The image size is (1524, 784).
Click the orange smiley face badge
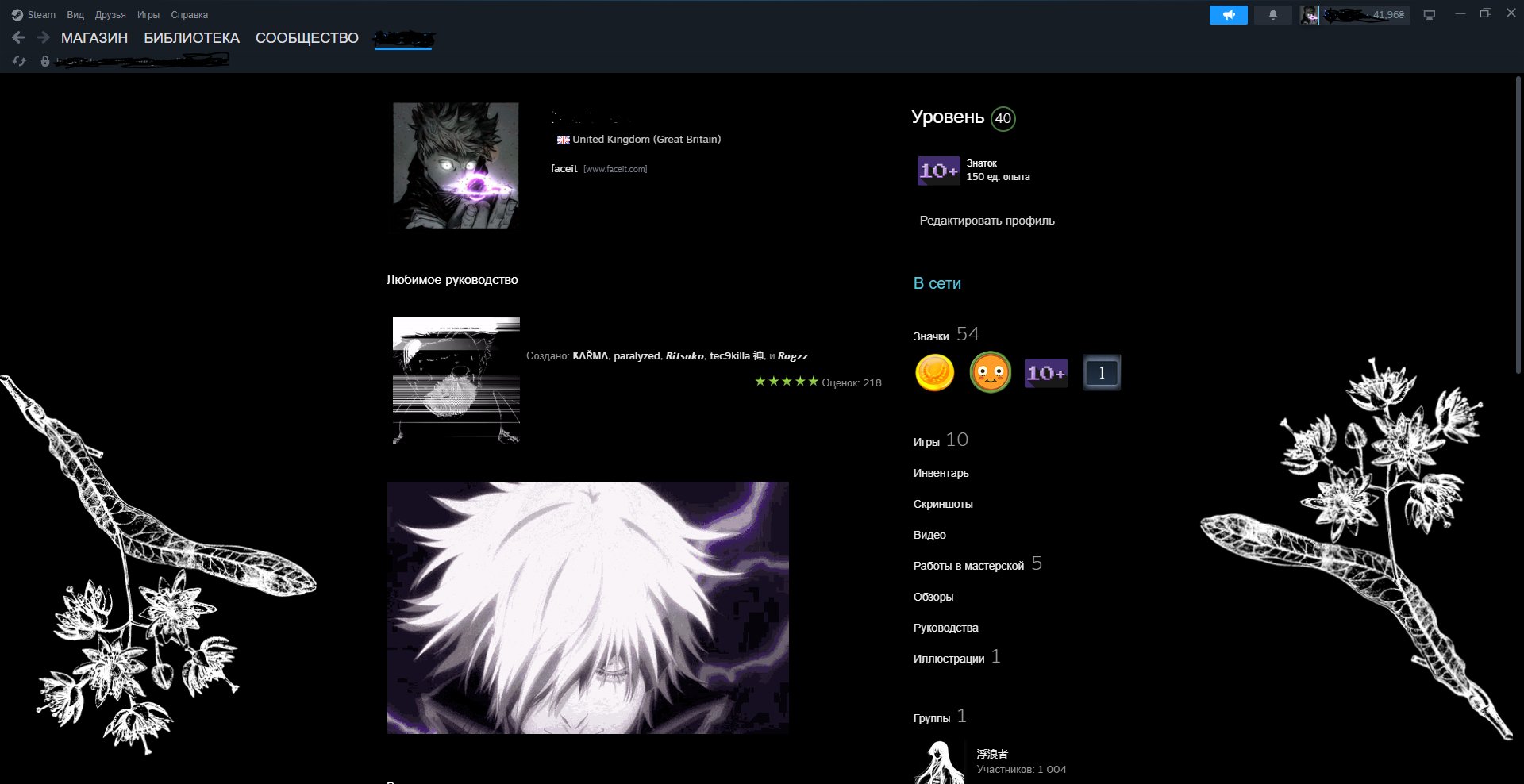990,373
